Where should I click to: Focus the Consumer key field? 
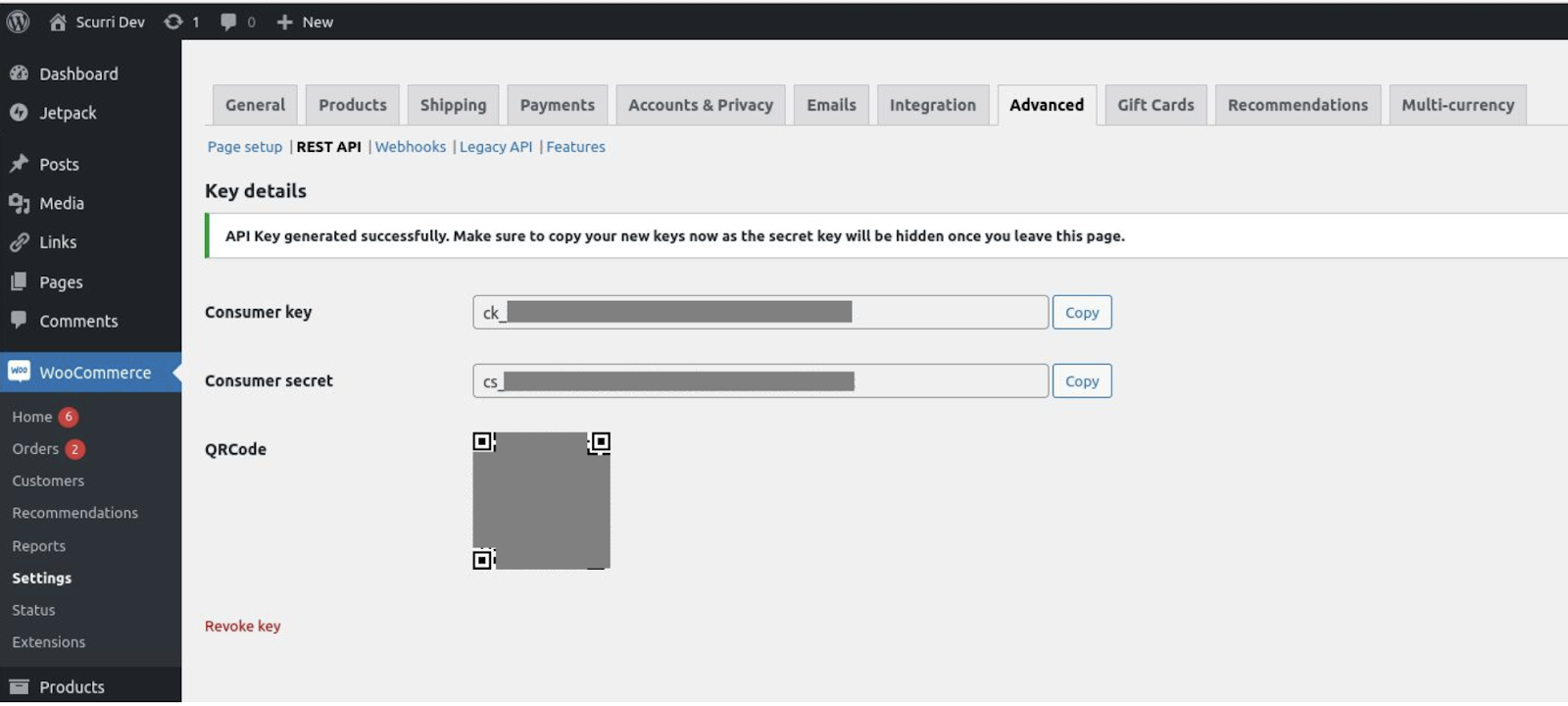[760, 313]
